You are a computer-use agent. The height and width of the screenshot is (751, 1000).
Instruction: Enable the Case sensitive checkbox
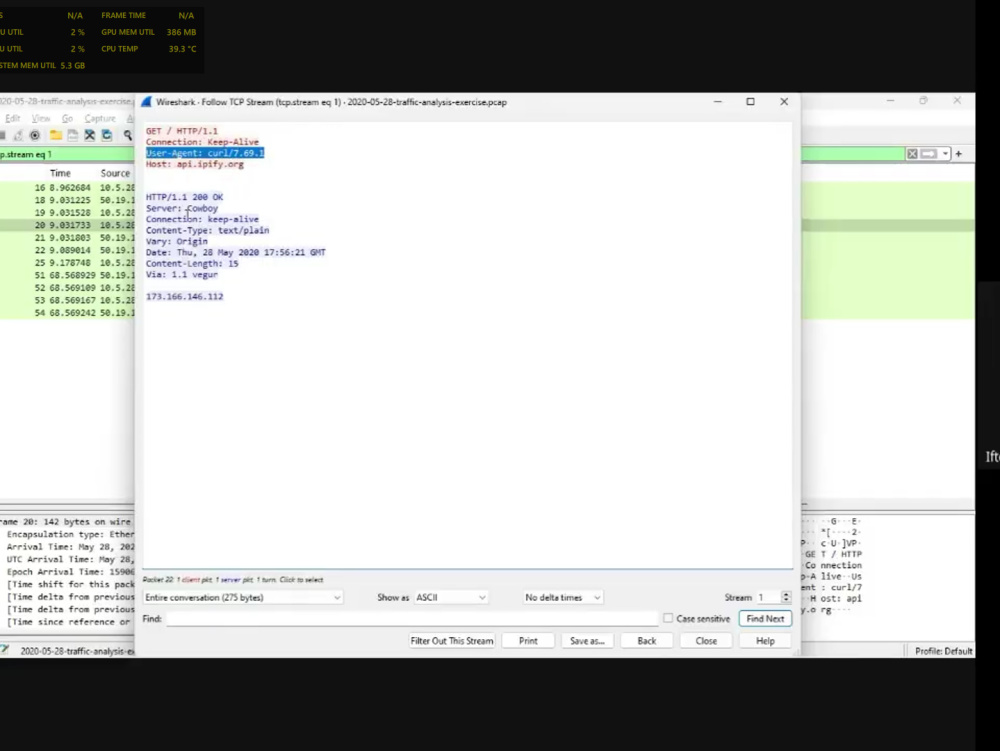[x=668, y=618]
